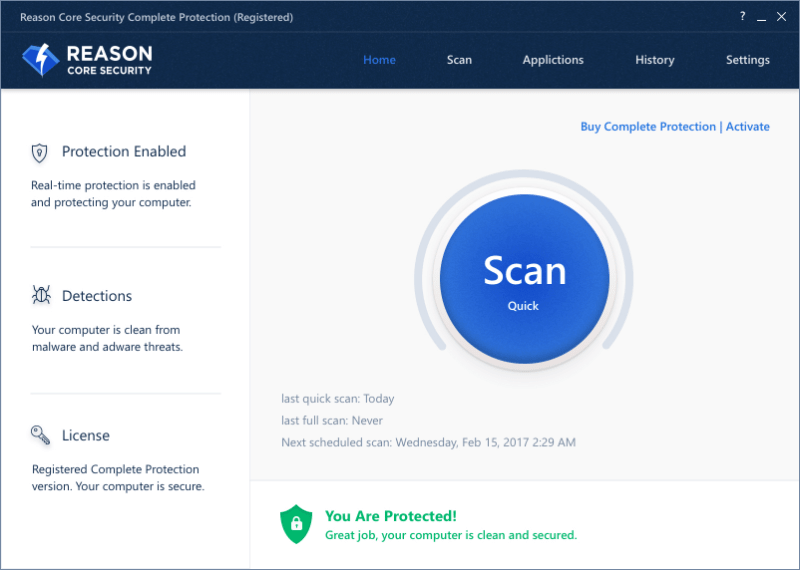Click 'Real-time protection is enabled' description
This screenshot has height=570, width=800.
point(113,194)
